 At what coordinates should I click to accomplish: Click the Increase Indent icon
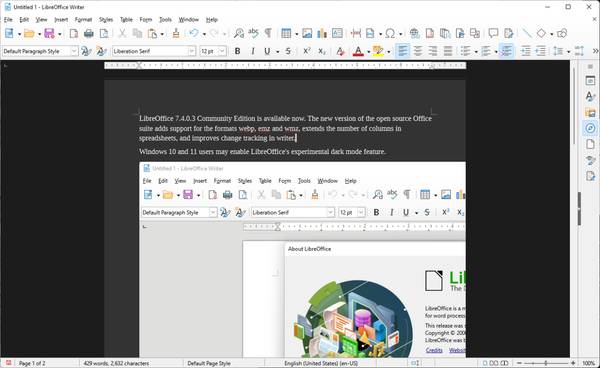pos(526,51)
